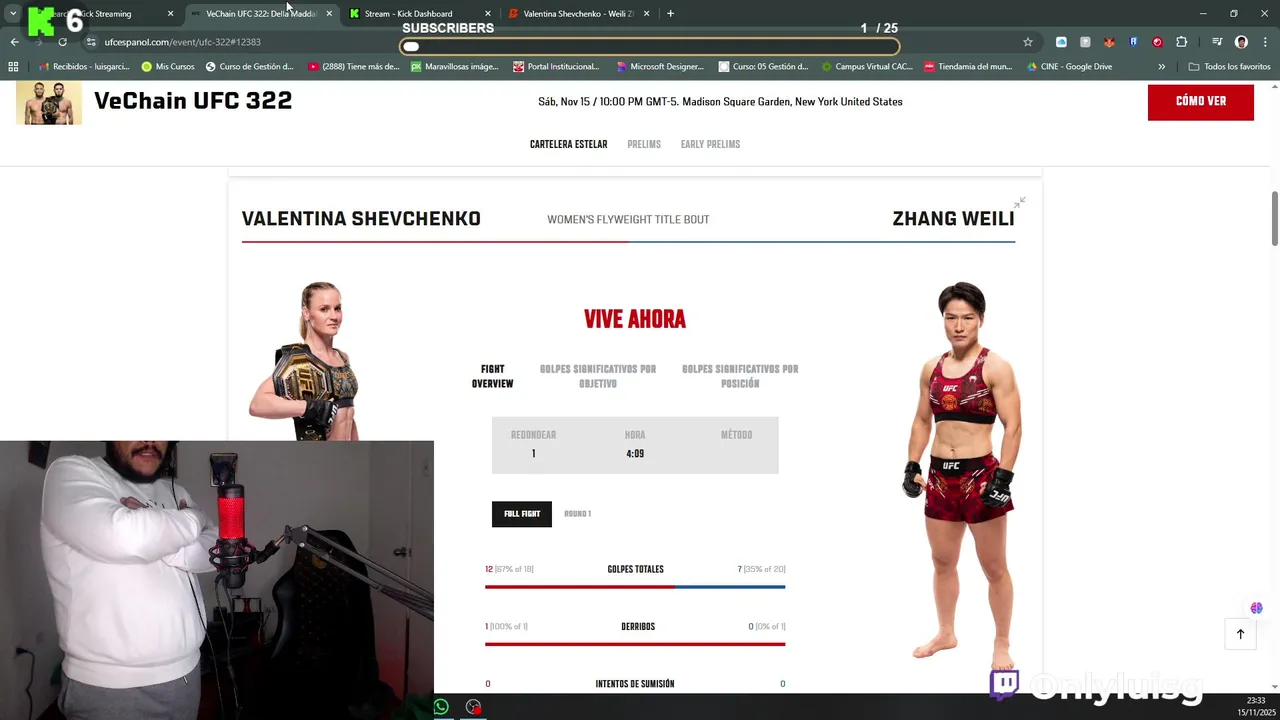
Task: Click the browser back arrow
Action: [14, 42]
